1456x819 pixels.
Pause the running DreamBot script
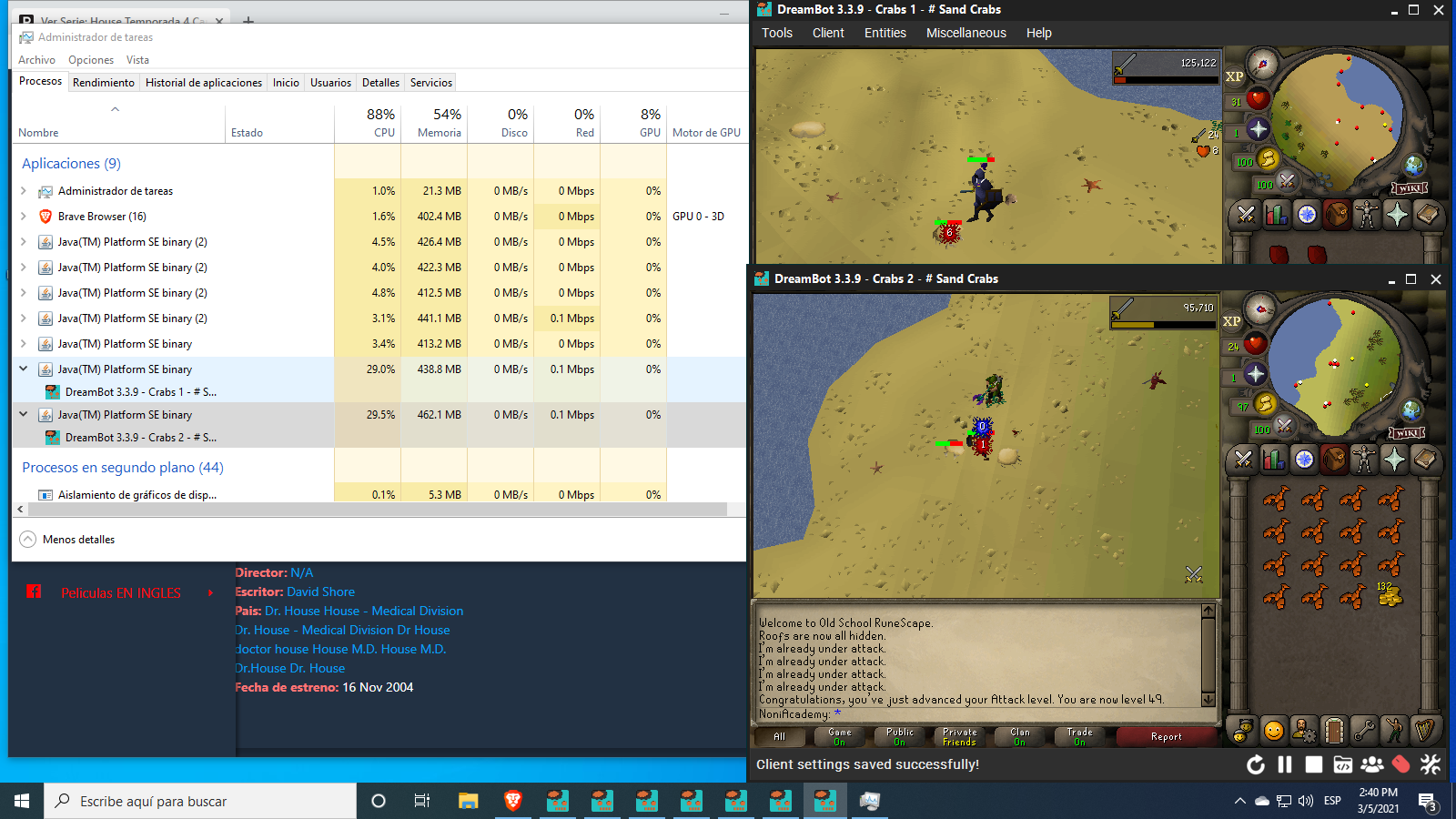click(x=1285, y=764)
